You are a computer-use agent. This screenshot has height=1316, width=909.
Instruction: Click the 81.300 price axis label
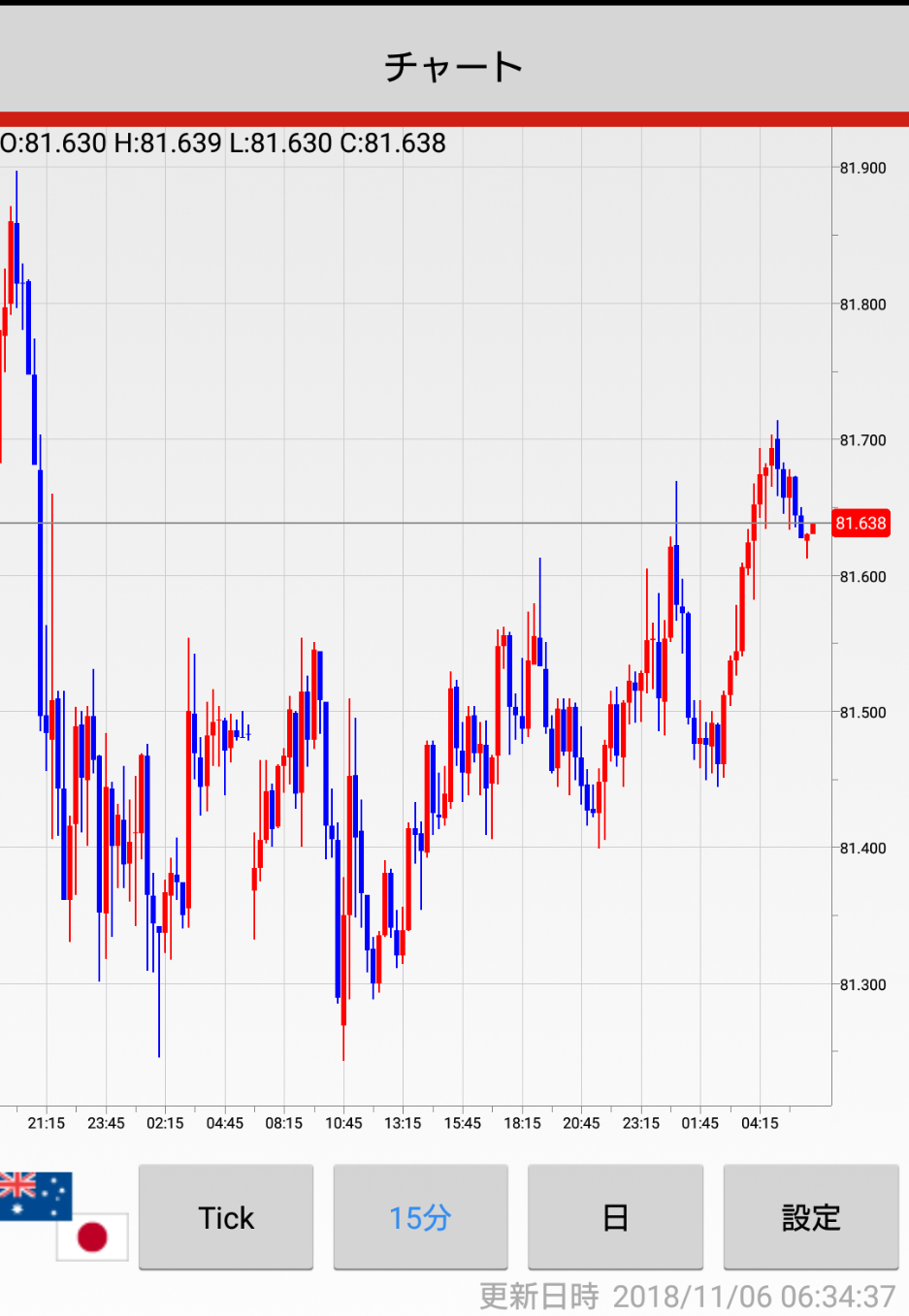[x=862, y=984]
